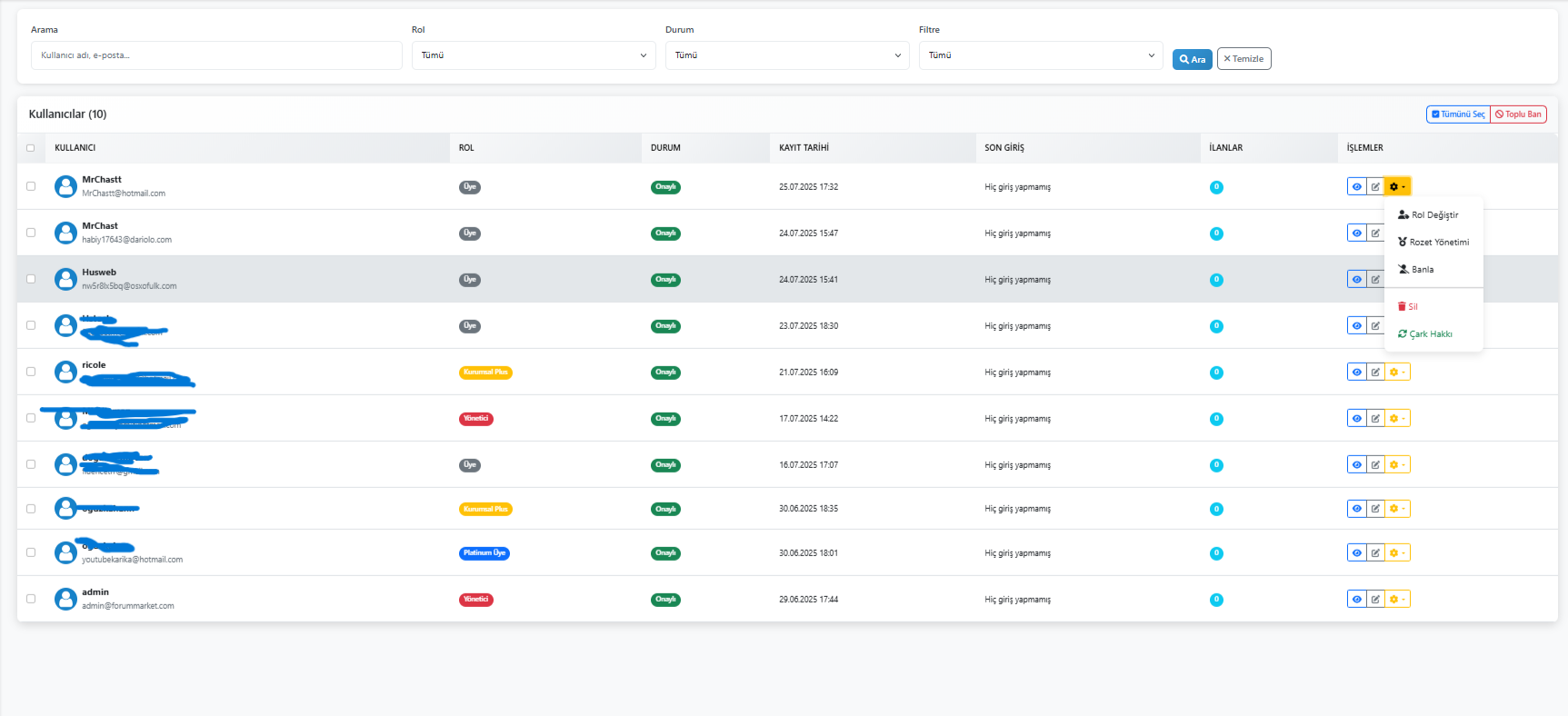Viewport: 1568px width, 716px height.
Task: Edit the ricole user with pencil icon
Action: [1375, 373]
